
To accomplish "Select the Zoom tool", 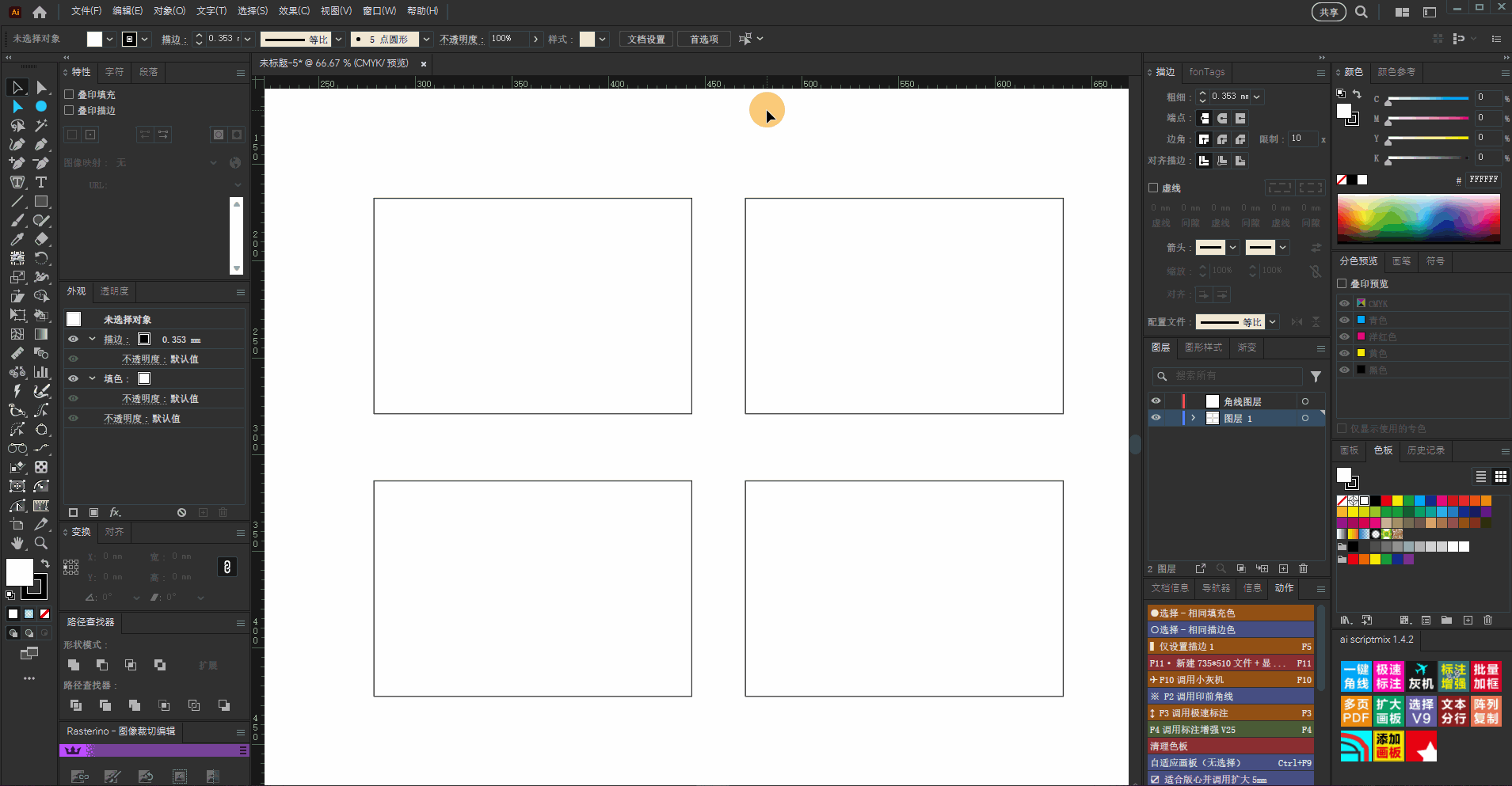I will click(x=41, y=543).
